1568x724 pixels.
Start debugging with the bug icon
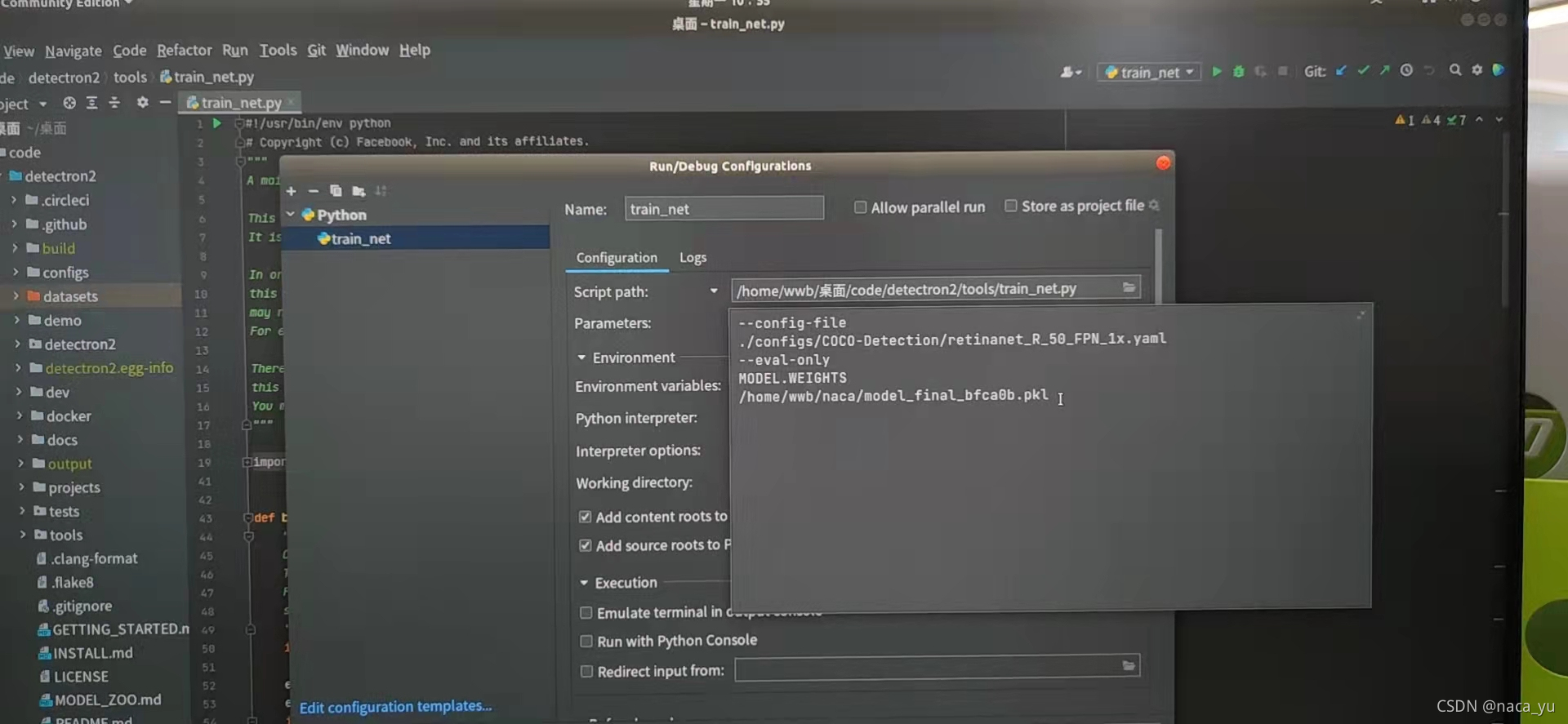click(x=1239, y=72)
